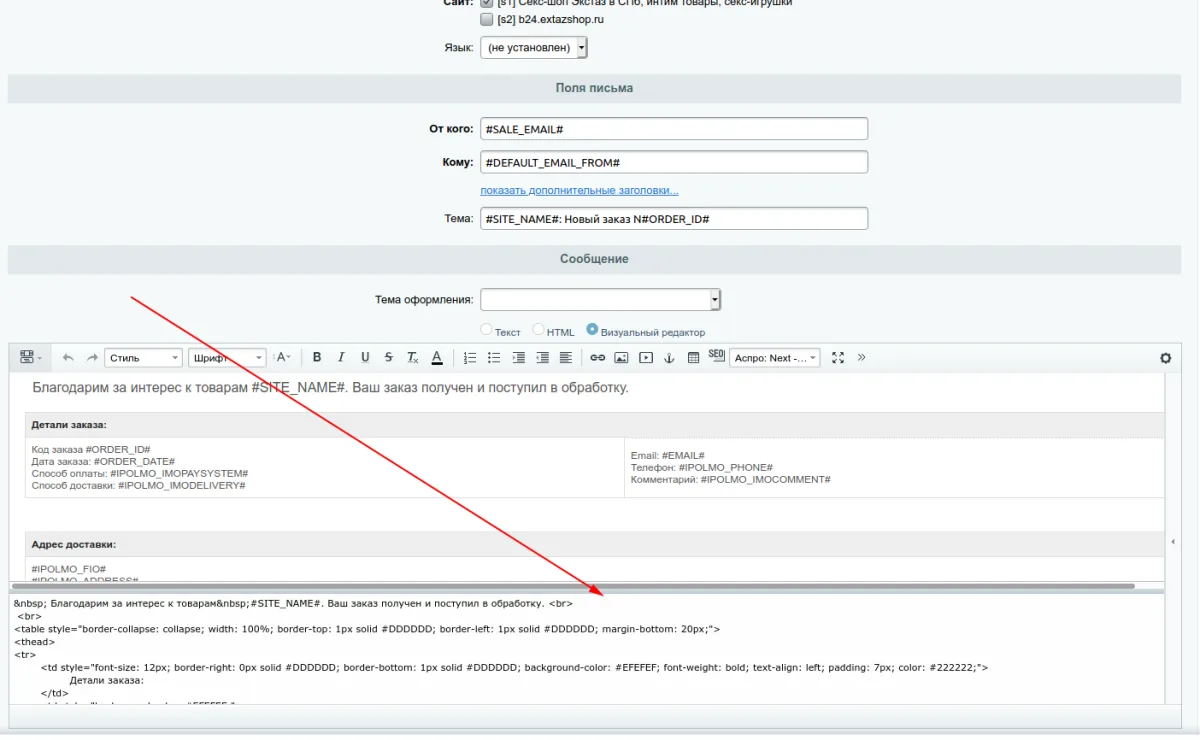Image resolution: width=1200 pixels, height=740 pixels.
Task: Expand the Тема оформления dropdown
Action: pyautogui.click(x=600, y=300)
